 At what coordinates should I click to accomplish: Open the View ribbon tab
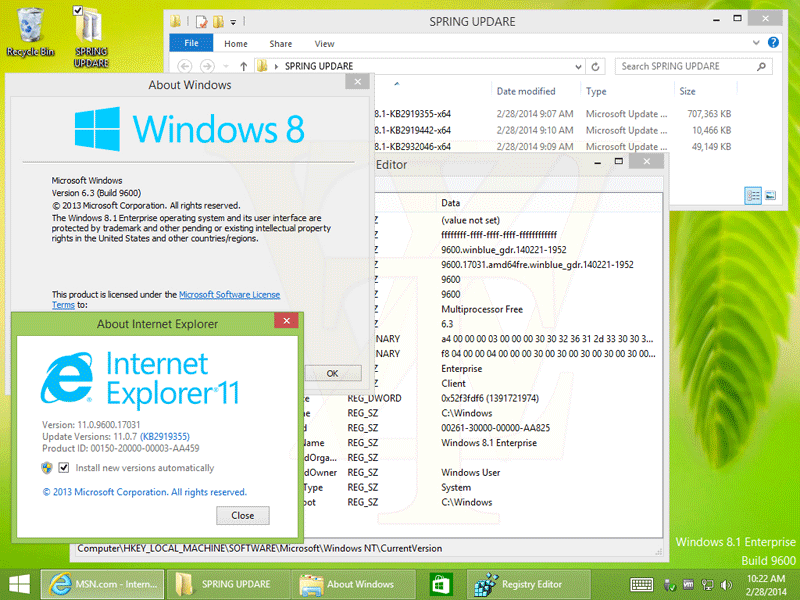[324, 44]
